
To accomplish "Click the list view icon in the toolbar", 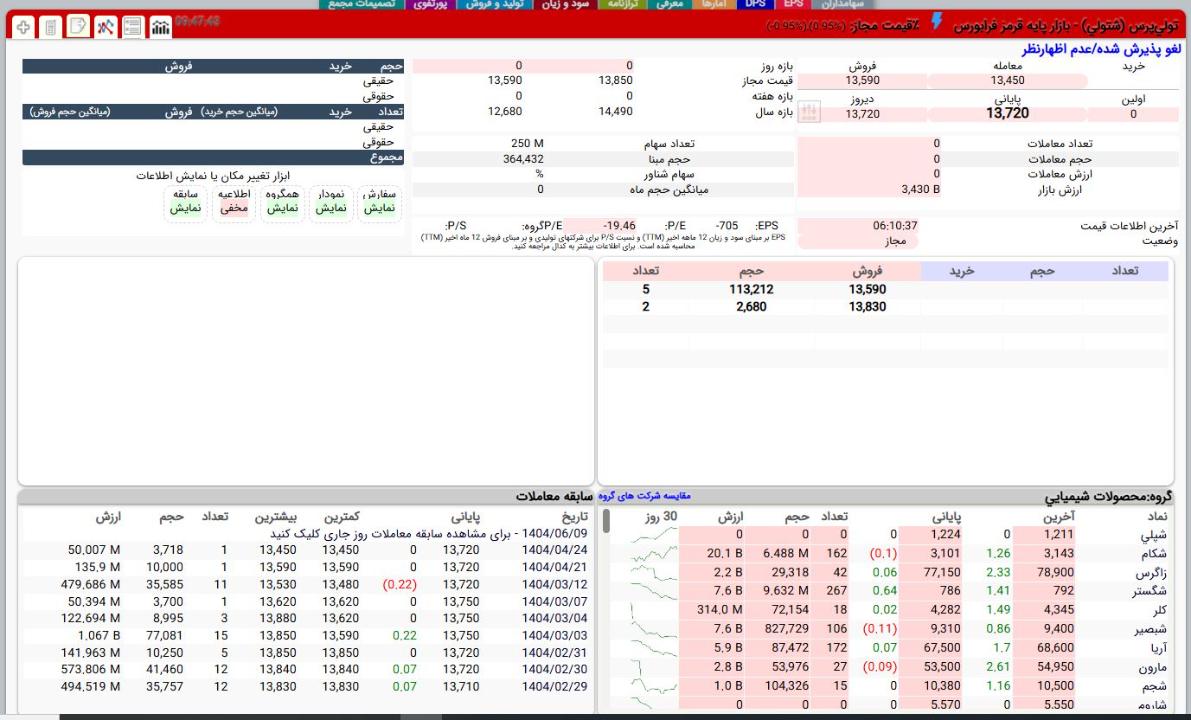I will (x=132, y=27).
